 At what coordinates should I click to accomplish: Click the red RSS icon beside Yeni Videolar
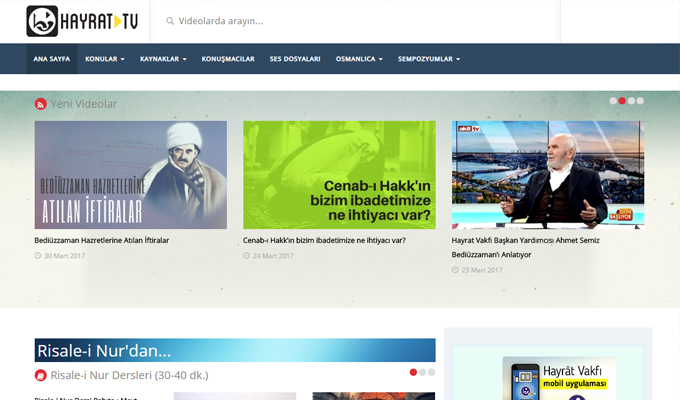click(40, 104)
